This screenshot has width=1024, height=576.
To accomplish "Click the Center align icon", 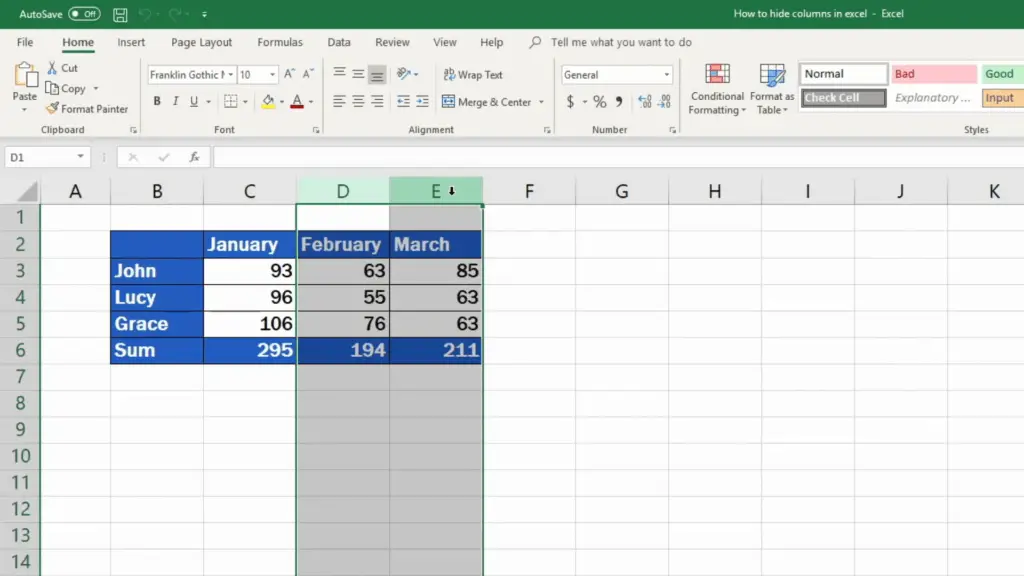I will click(358, 102).
